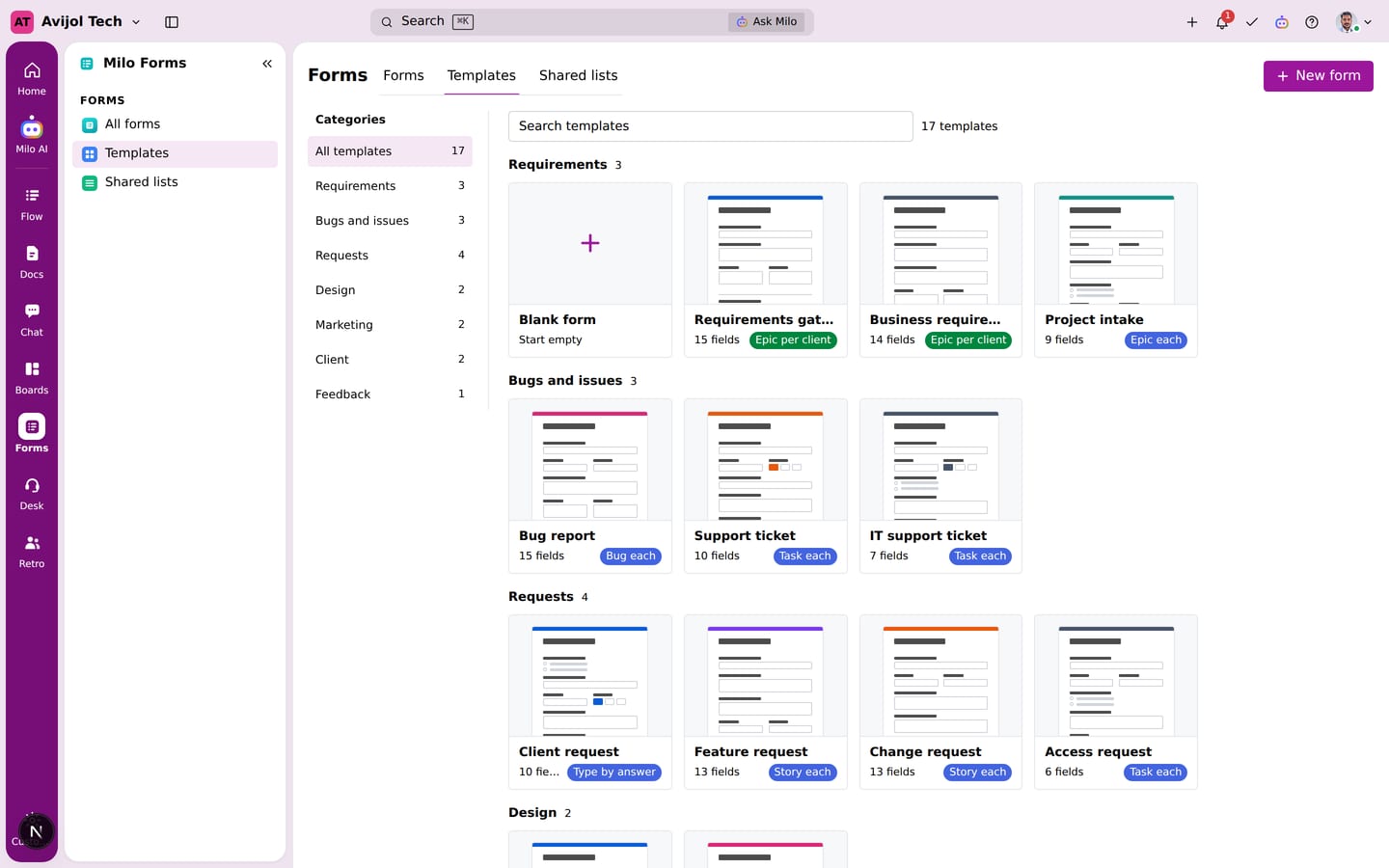Filter by Bugs and issues category
The width and height of the screenshot is (1389, 868).
coord(390,221)
